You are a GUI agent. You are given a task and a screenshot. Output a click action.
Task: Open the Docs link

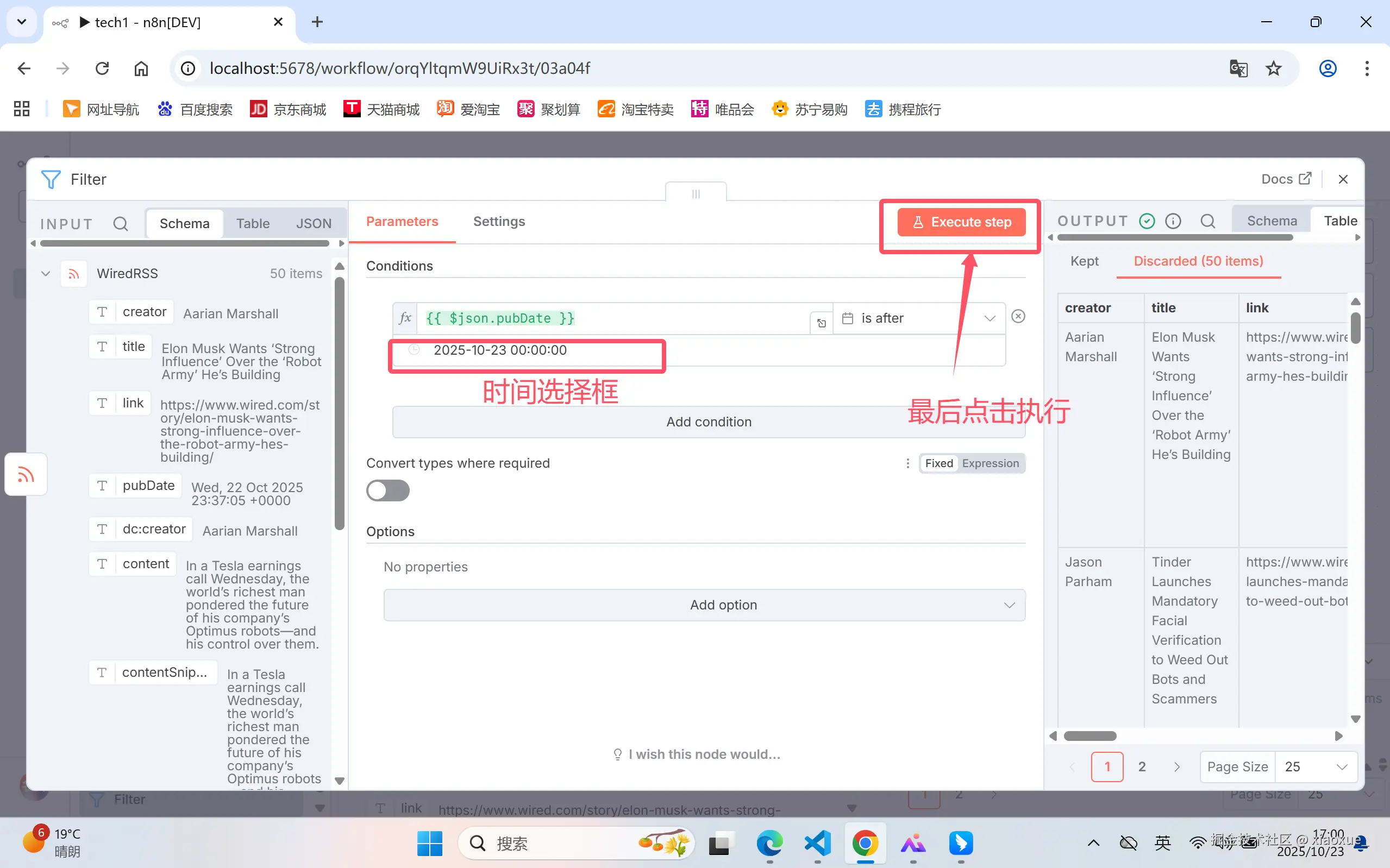point(1286,179)
